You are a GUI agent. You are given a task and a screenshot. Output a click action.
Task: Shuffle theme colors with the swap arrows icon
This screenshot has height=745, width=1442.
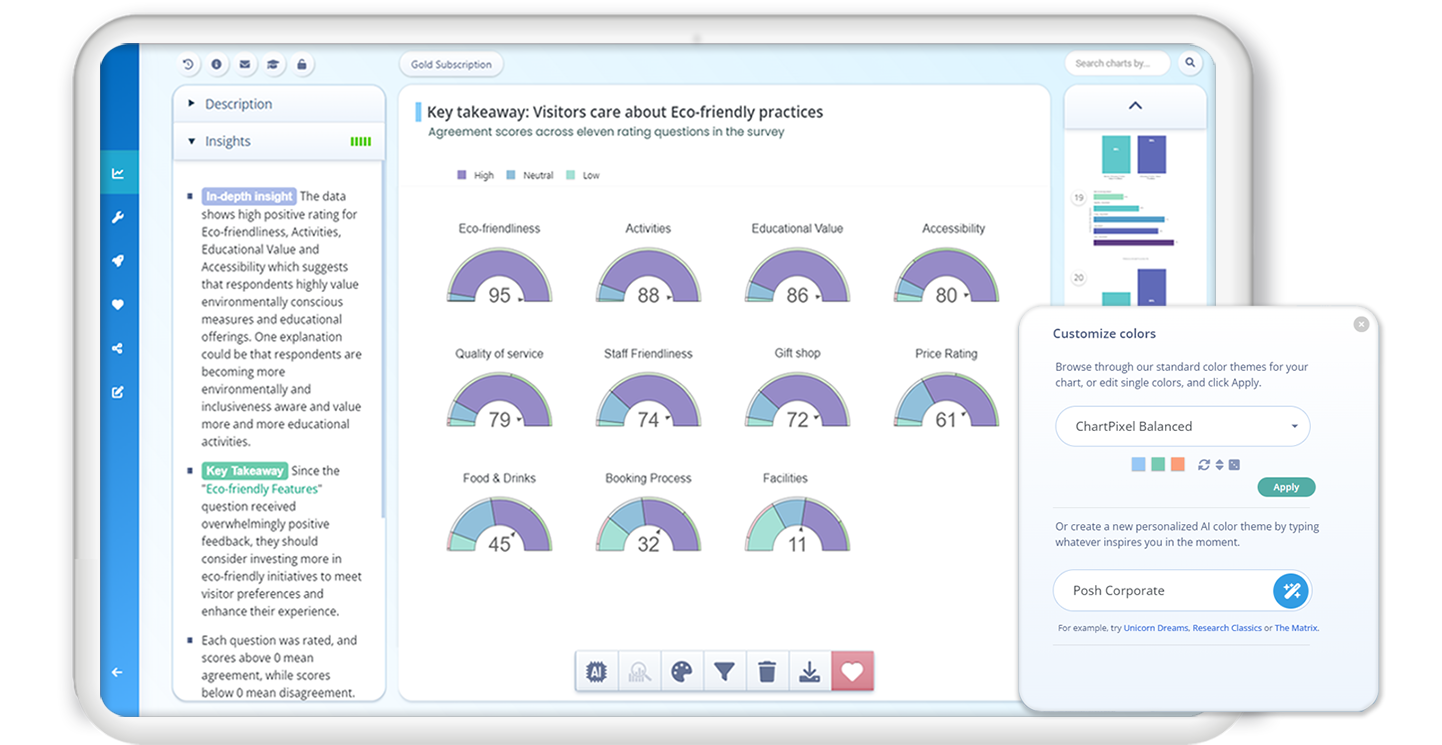point(1204,464)
